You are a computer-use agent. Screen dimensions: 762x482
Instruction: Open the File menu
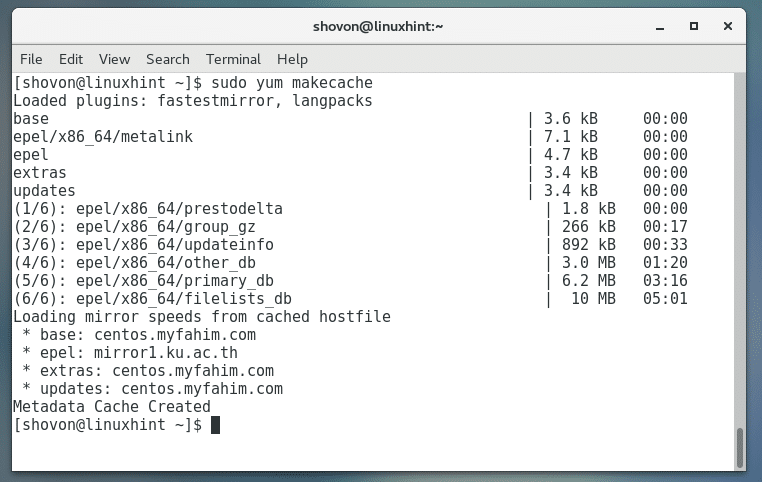point(31,59)
